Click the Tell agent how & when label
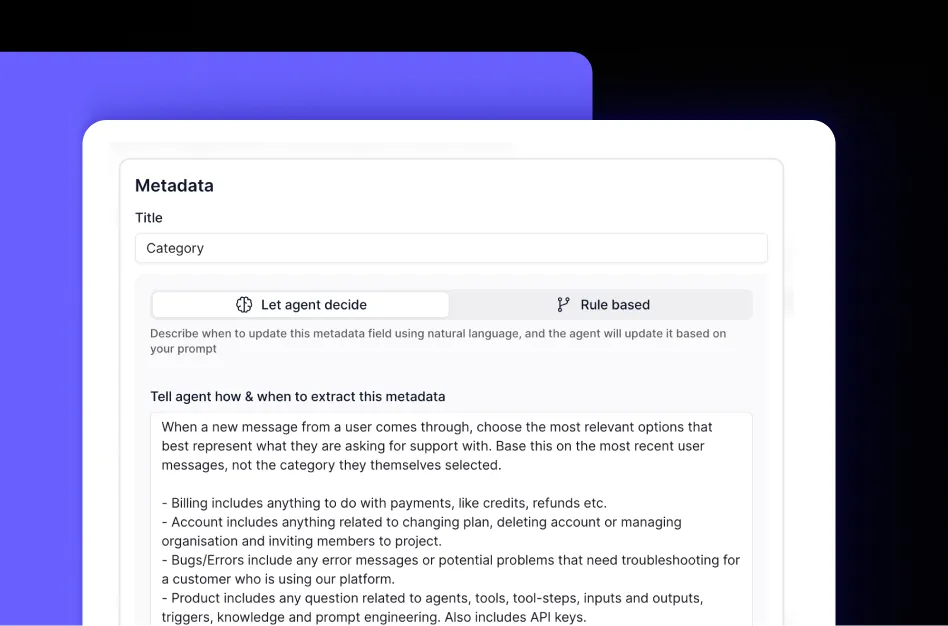 297,397
